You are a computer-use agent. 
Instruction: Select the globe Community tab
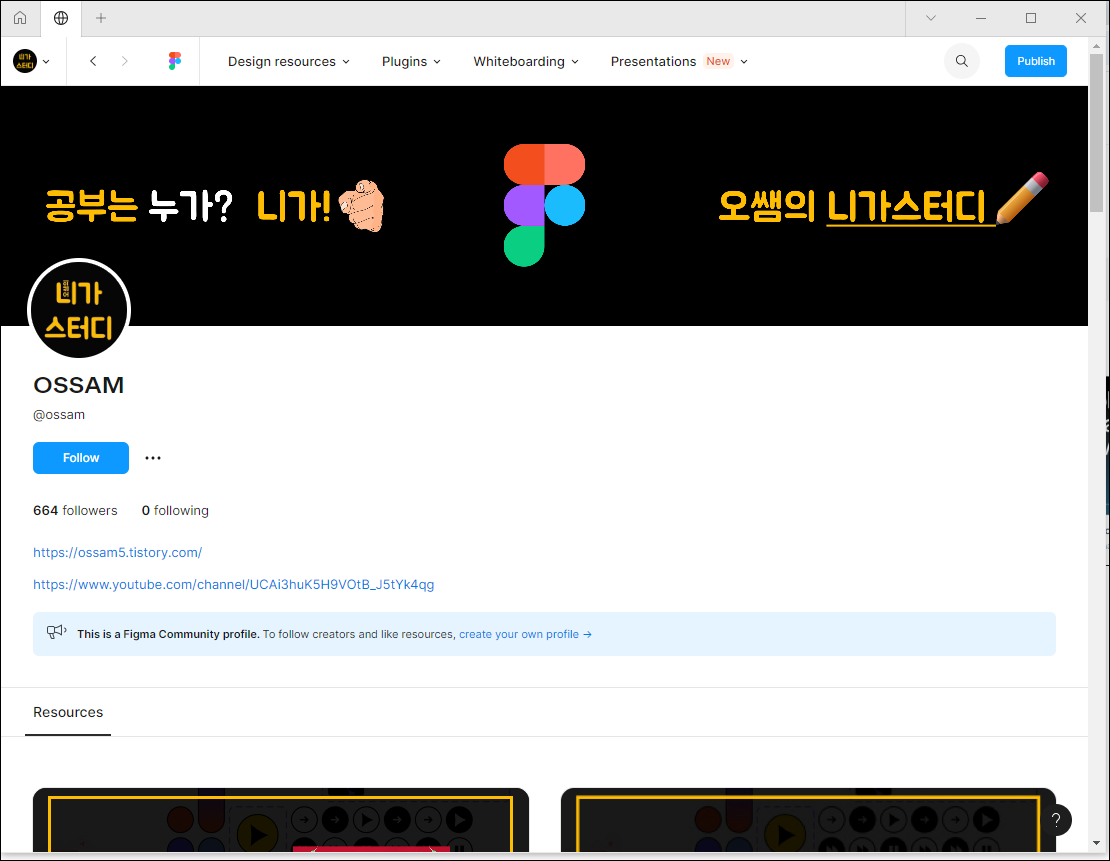pyautogui.click(x=61, y=18)
